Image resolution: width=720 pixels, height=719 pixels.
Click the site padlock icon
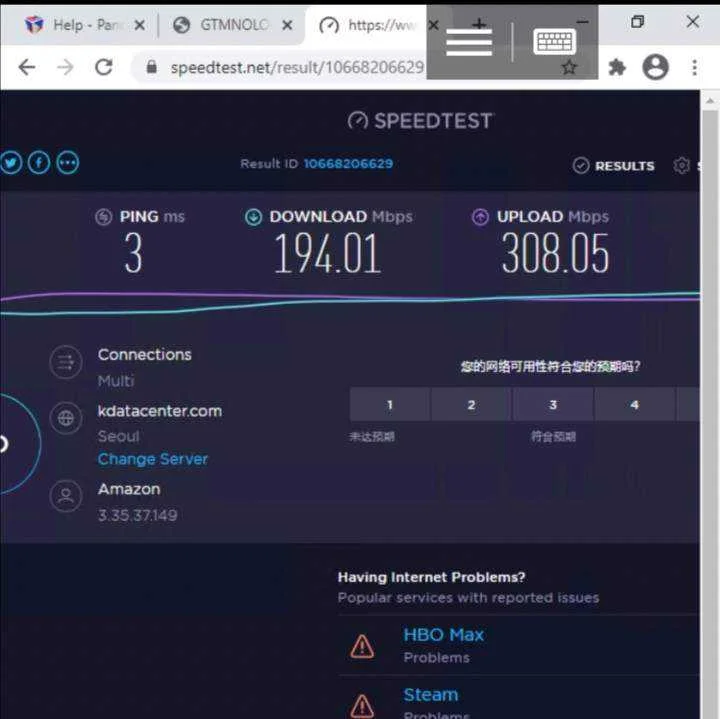click(x=151, y=67)
